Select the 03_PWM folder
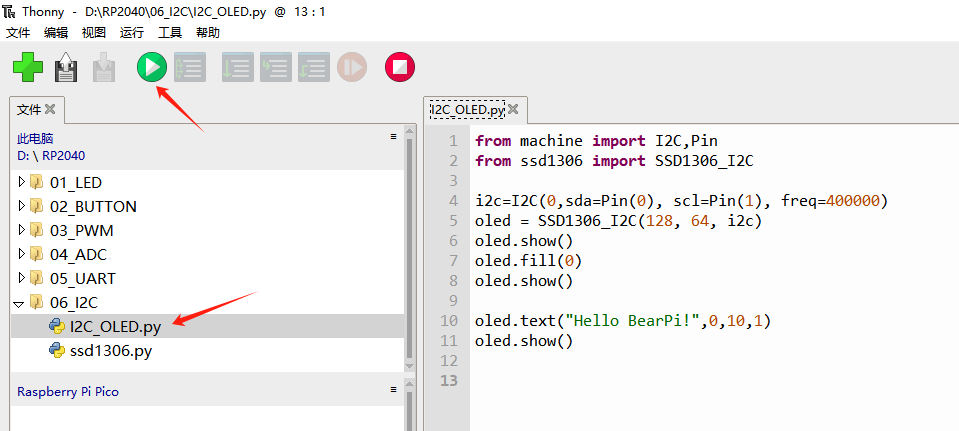 pyautogui.click(x=81, y=230)
